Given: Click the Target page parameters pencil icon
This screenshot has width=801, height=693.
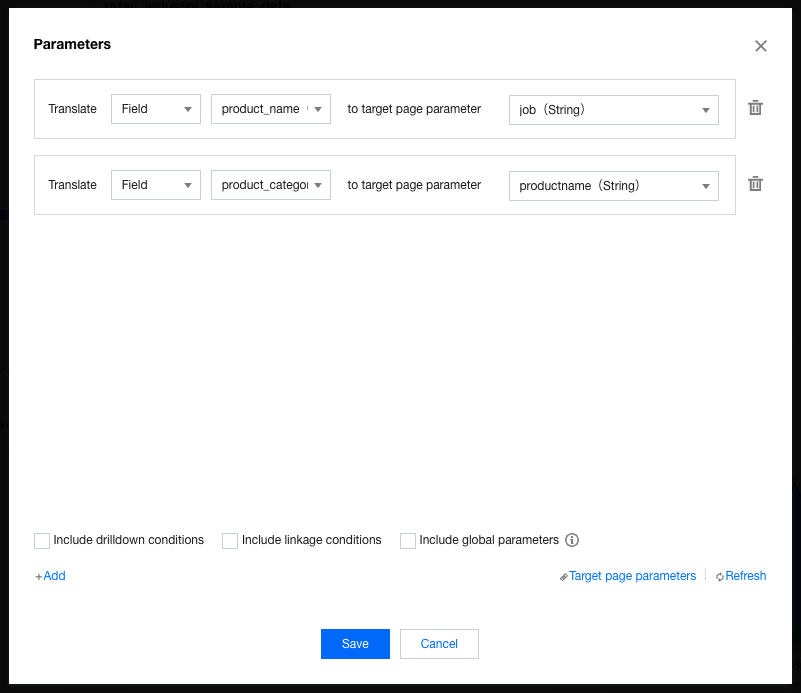Looking at the screenshot, I should click(x=564, y=577).
